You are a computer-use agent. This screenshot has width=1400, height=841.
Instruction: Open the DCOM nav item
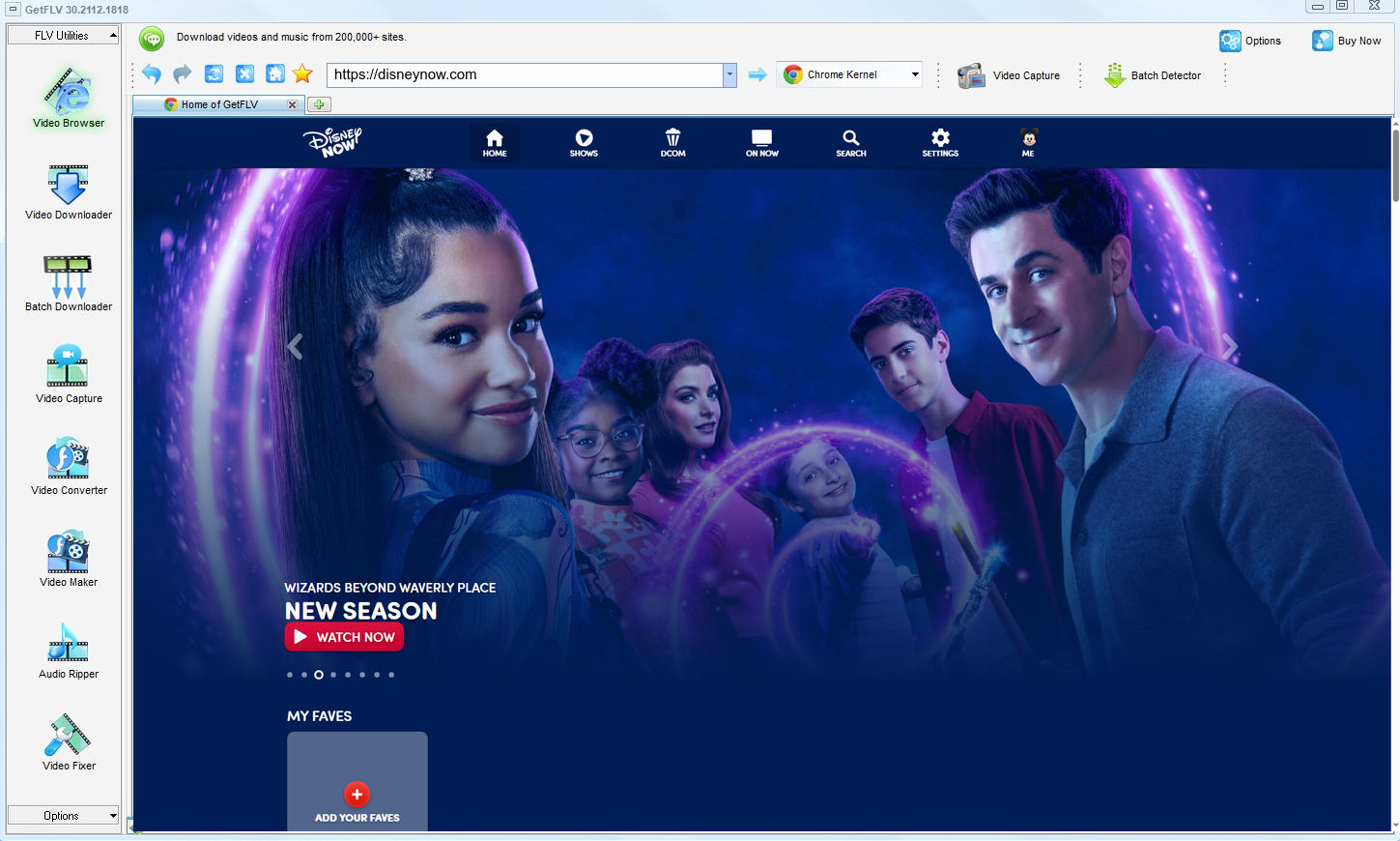coord(673,142)
